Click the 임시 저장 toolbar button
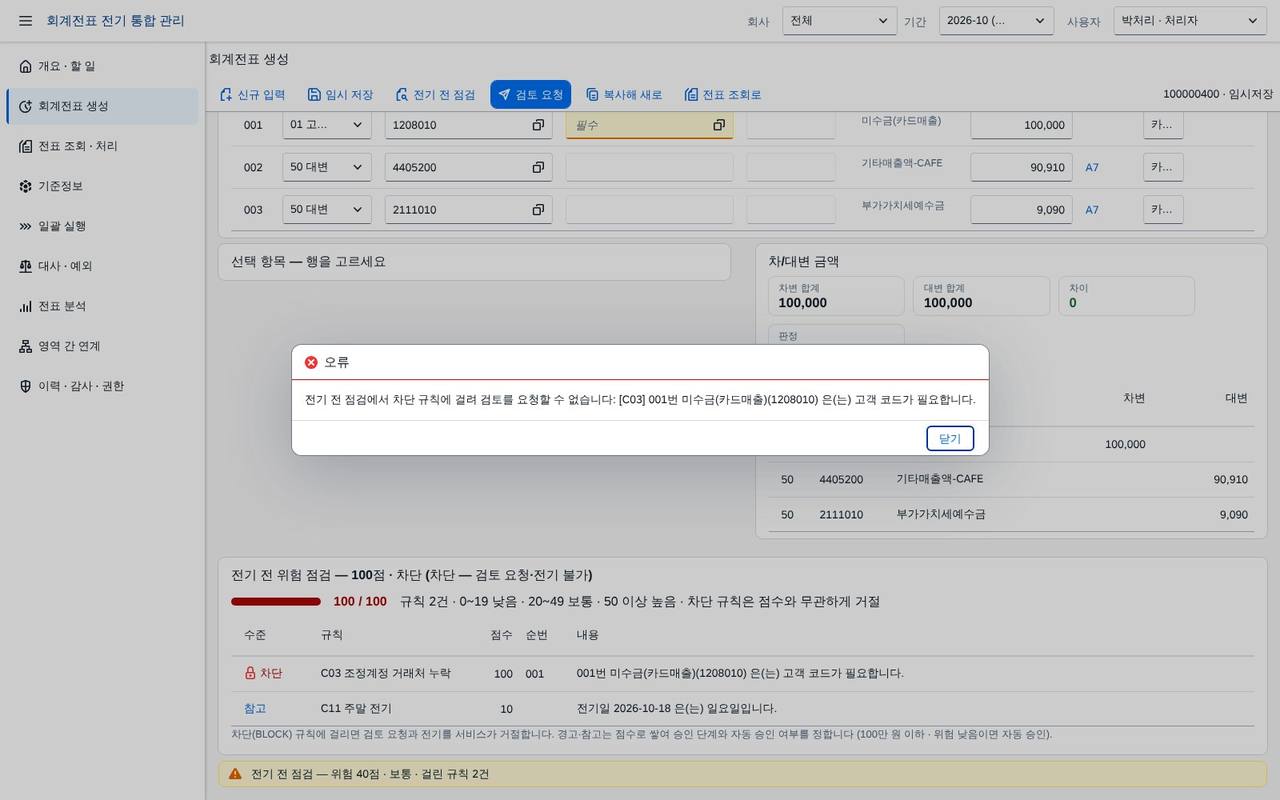The height and width of the screenshot is (800, 1280). (340, 95)
